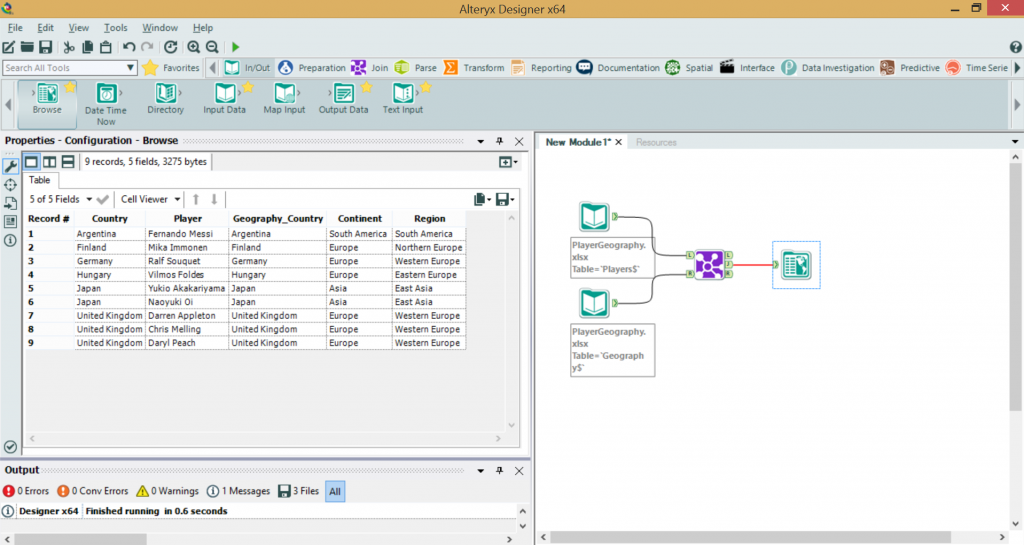Image resolution: width=1024 pixels, height=545 pixels.
Task: Click the Zoom In magnifier icon
Action: click(193, 47)
